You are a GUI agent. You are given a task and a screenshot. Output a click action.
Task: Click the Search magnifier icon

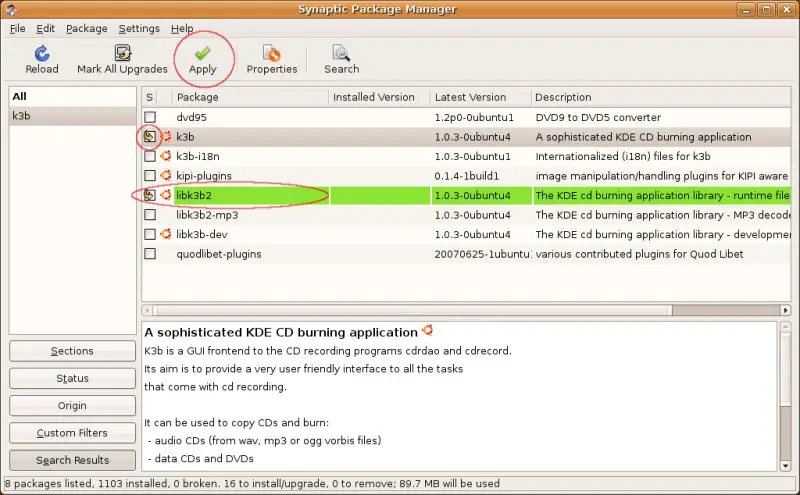pos(341,53)
